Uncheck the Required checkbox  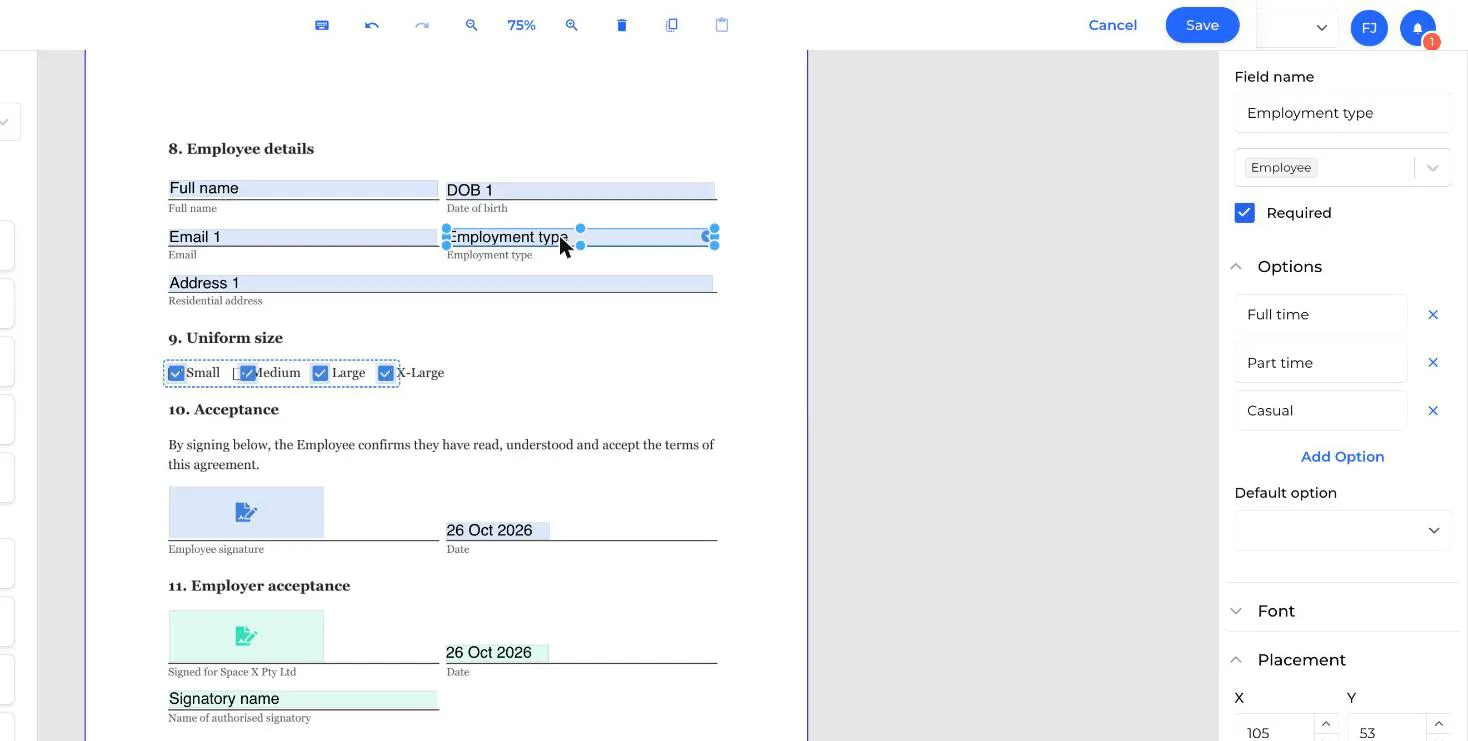pyautogui.click(x=1244, y=212)
